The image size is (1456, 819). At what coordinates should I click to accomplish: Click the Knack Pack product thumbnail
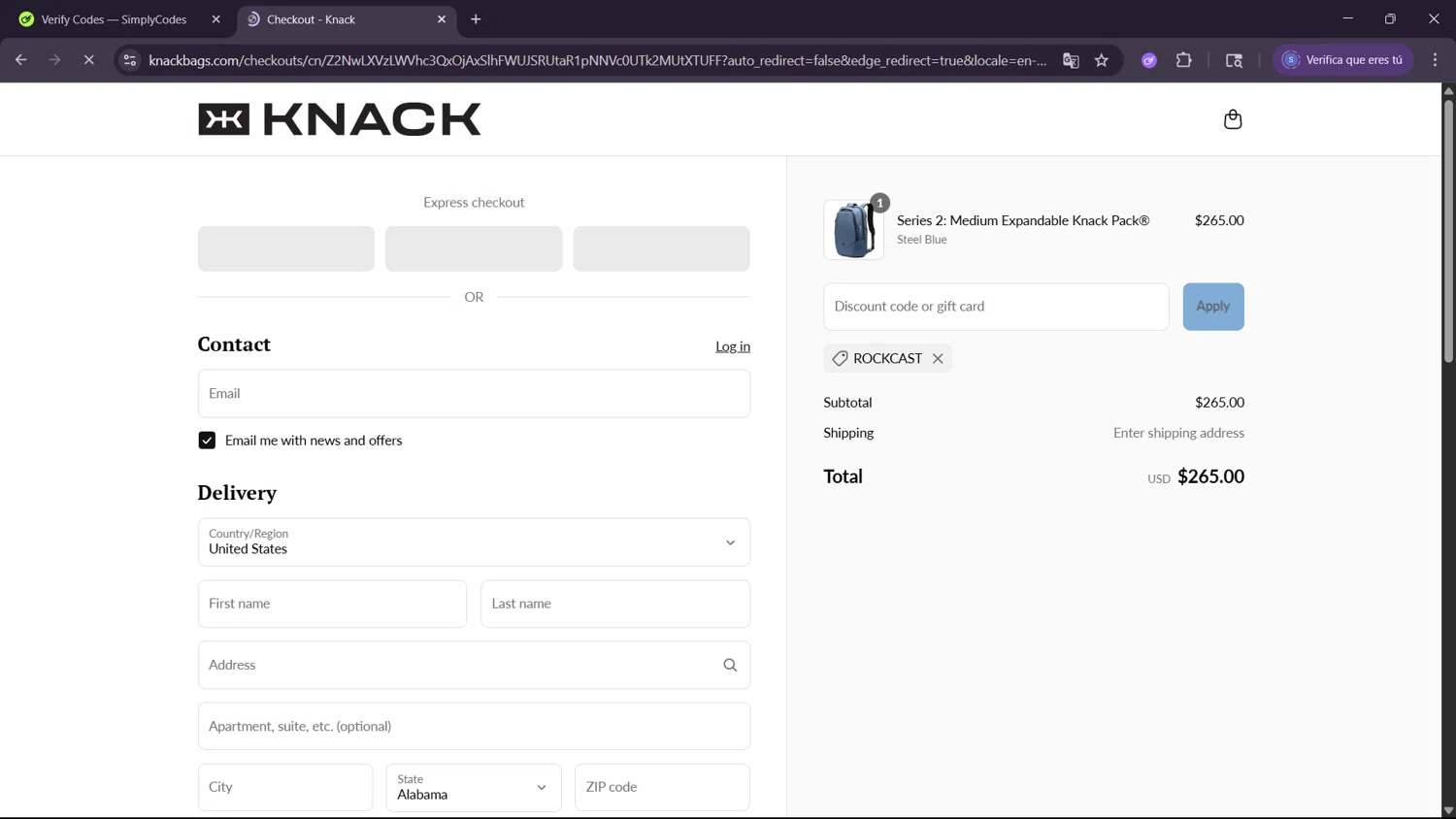(854, 230)
